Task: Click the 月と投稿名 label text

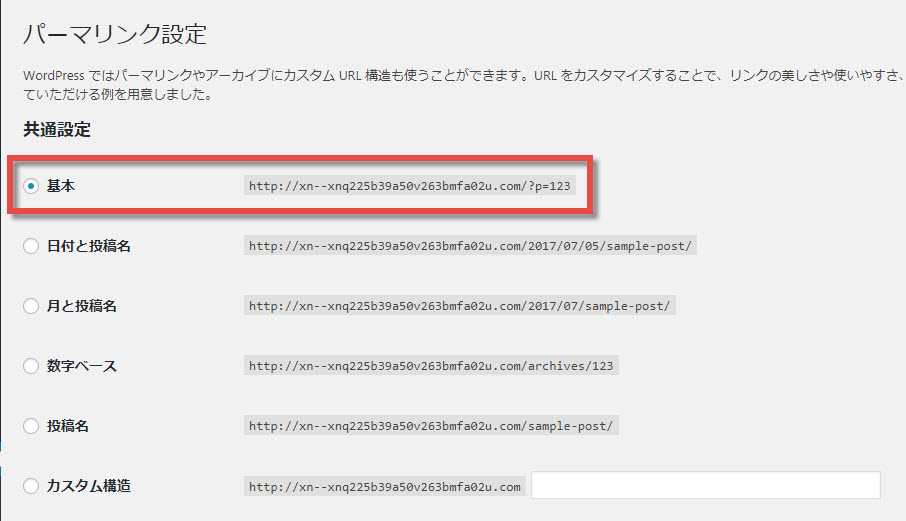Action: pos(81,306)
